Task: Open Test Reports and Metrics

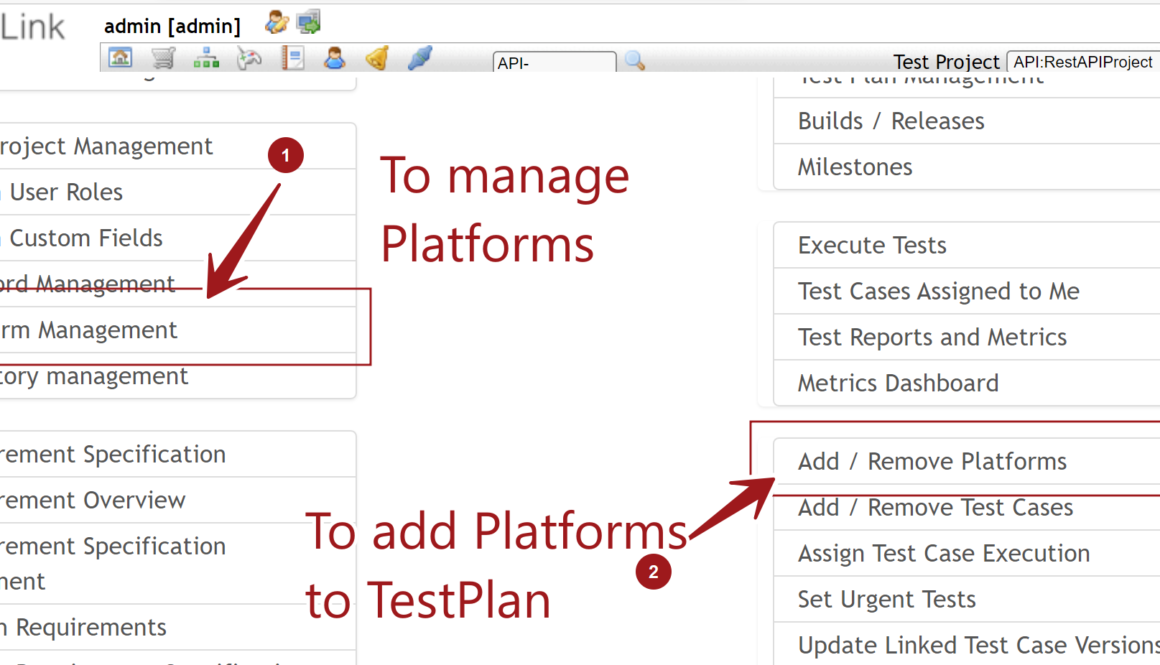Action: (932, 337)
